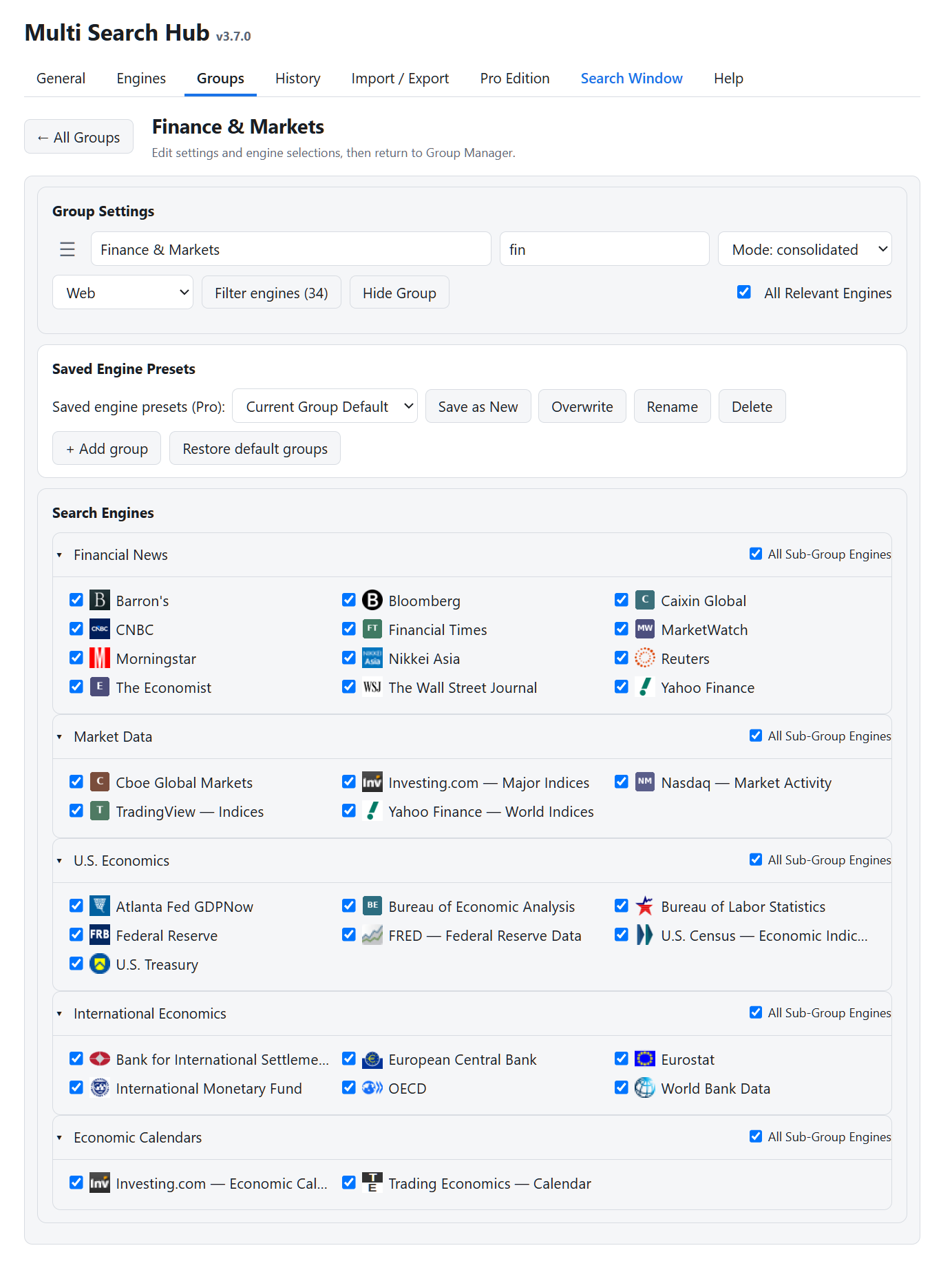Toggle All Sub-Group Engines for Financial News
Image resolution: width=952 pixels, height=1270 pixels.
click(756, 554)
